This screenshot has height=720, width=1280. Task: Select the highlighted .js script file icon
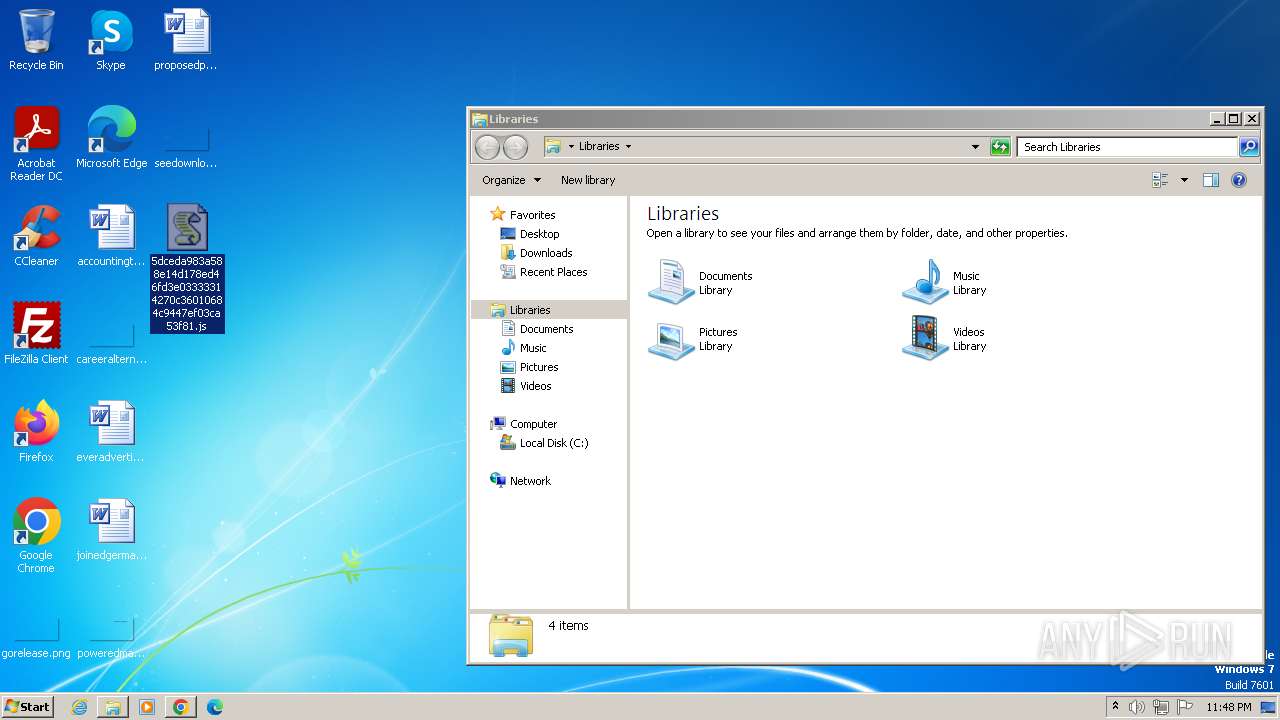[x=187, y=228]
